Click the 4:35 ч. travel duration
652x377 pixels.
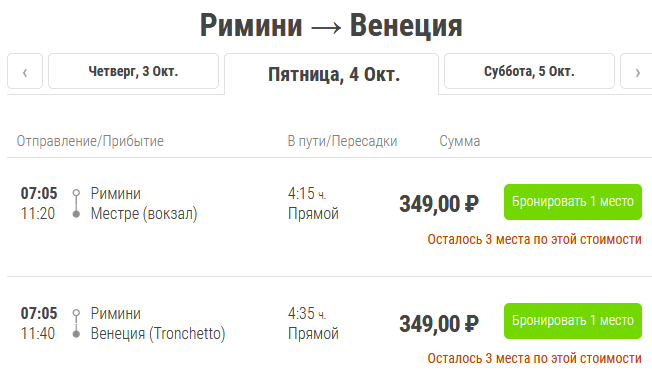[307, 313]
